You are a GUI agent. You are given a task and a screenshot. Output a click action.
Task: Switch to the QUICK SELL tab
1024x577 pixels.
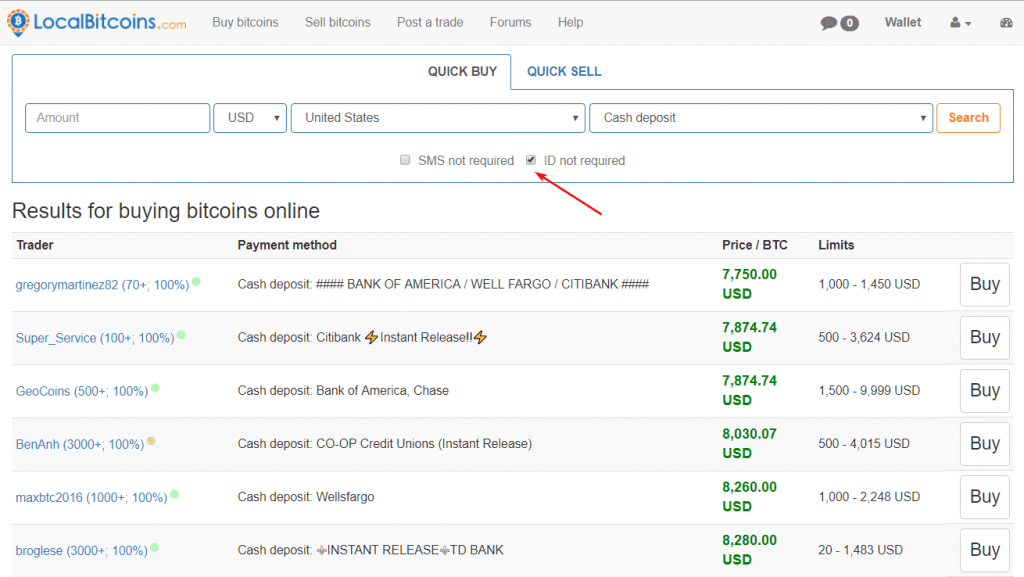(564, 71)
